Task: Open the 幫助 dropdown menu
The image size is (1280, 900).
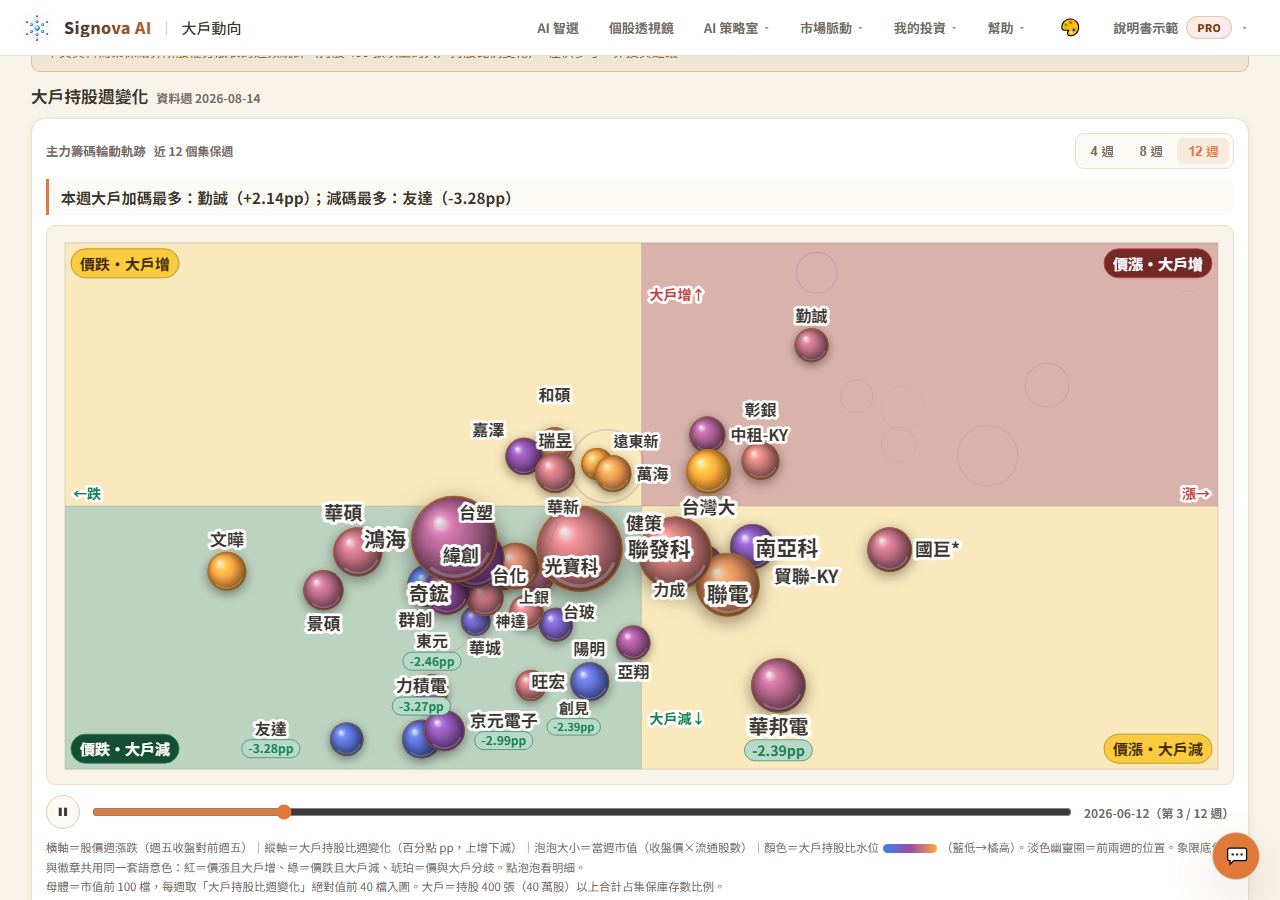Action: click(1006, 28)
